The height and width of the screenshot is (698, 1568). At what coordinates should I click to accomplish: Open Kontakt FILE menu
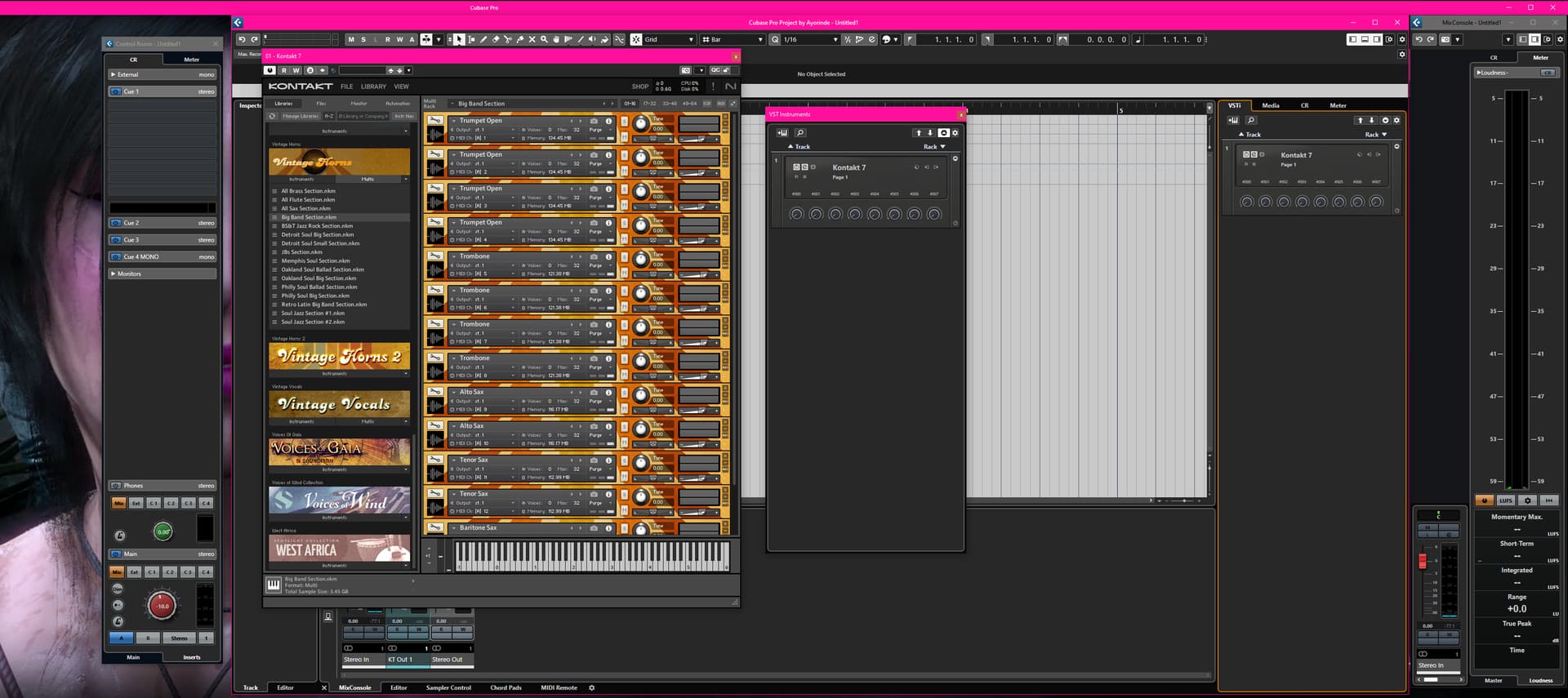[347, 87]
